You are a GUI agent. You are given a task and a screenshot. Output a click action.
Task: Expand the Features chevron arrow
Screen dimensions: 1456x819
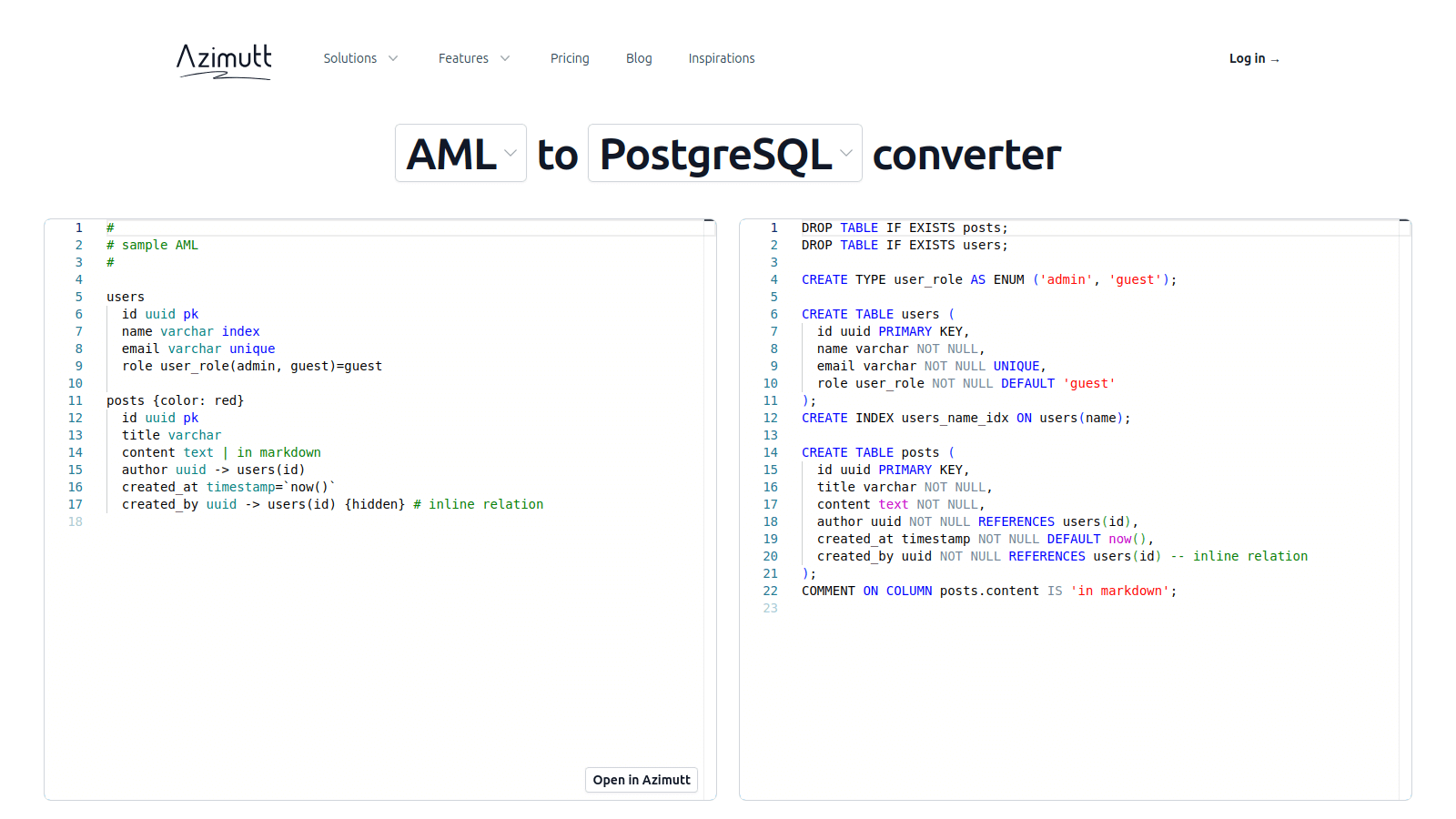pyautogui.click(x=505, y=58)
